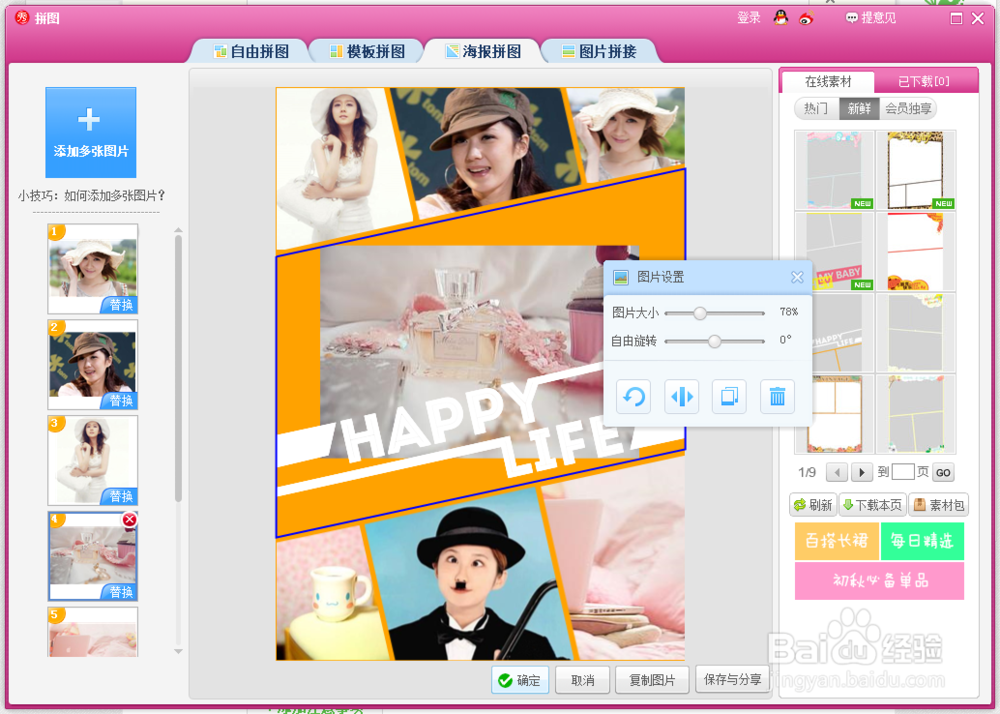Image resolution: width=1000 pixels, height=714 pixels.
Task: Replace image 3 using 替换 button
Action: (x=120, y=496)
